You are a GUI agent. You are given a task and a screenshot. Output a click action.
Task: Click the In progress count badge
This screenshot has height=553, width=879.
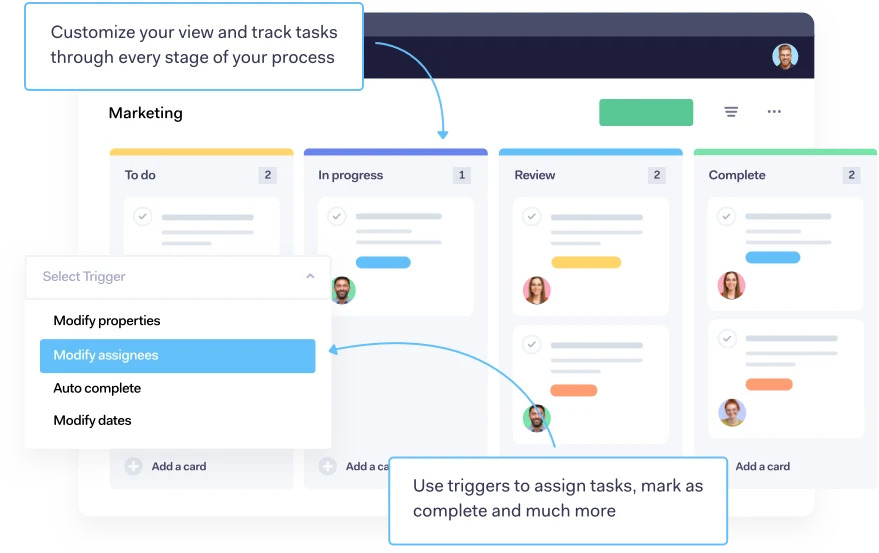461,175
